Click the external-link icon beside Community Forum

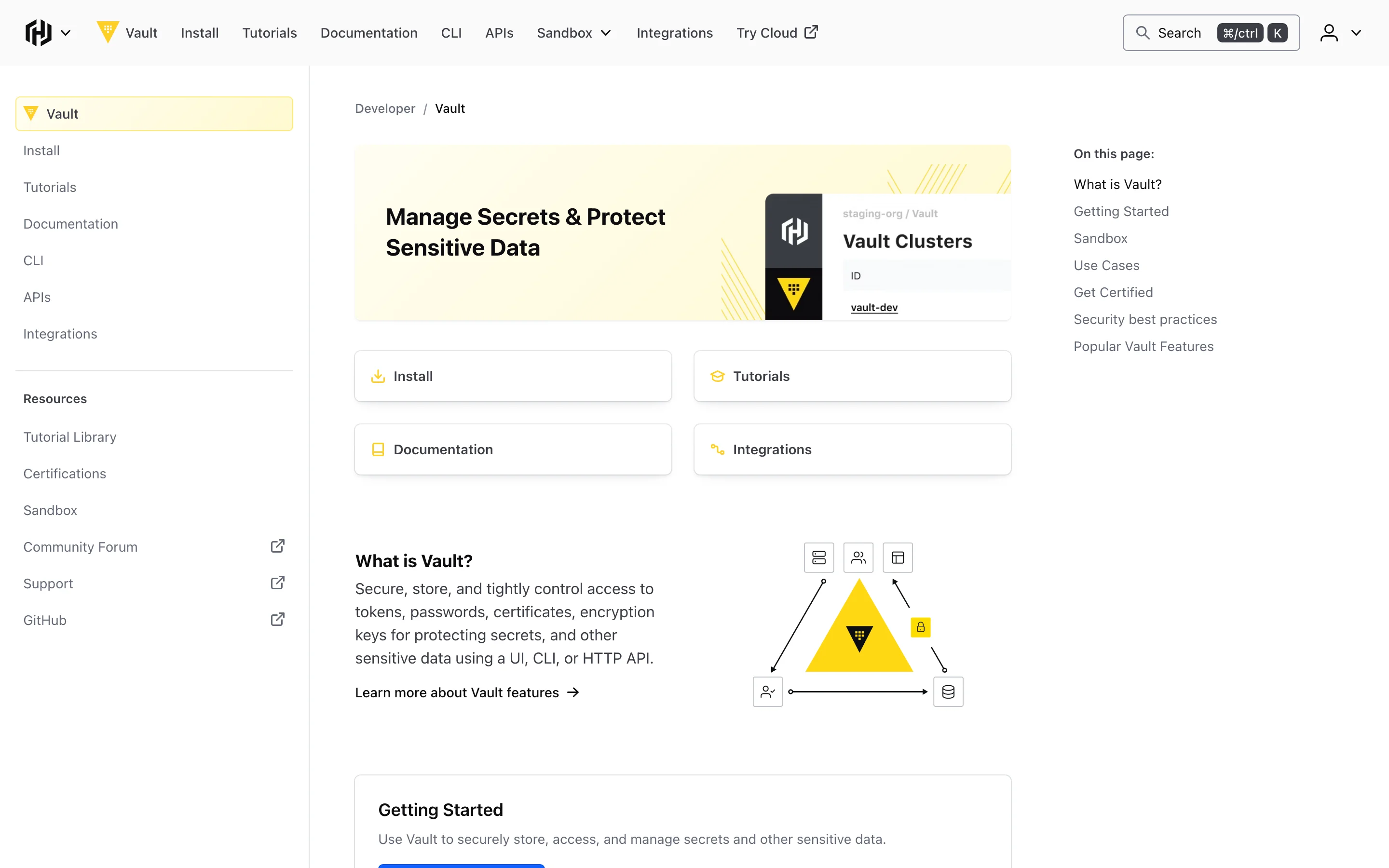(277, 546)
